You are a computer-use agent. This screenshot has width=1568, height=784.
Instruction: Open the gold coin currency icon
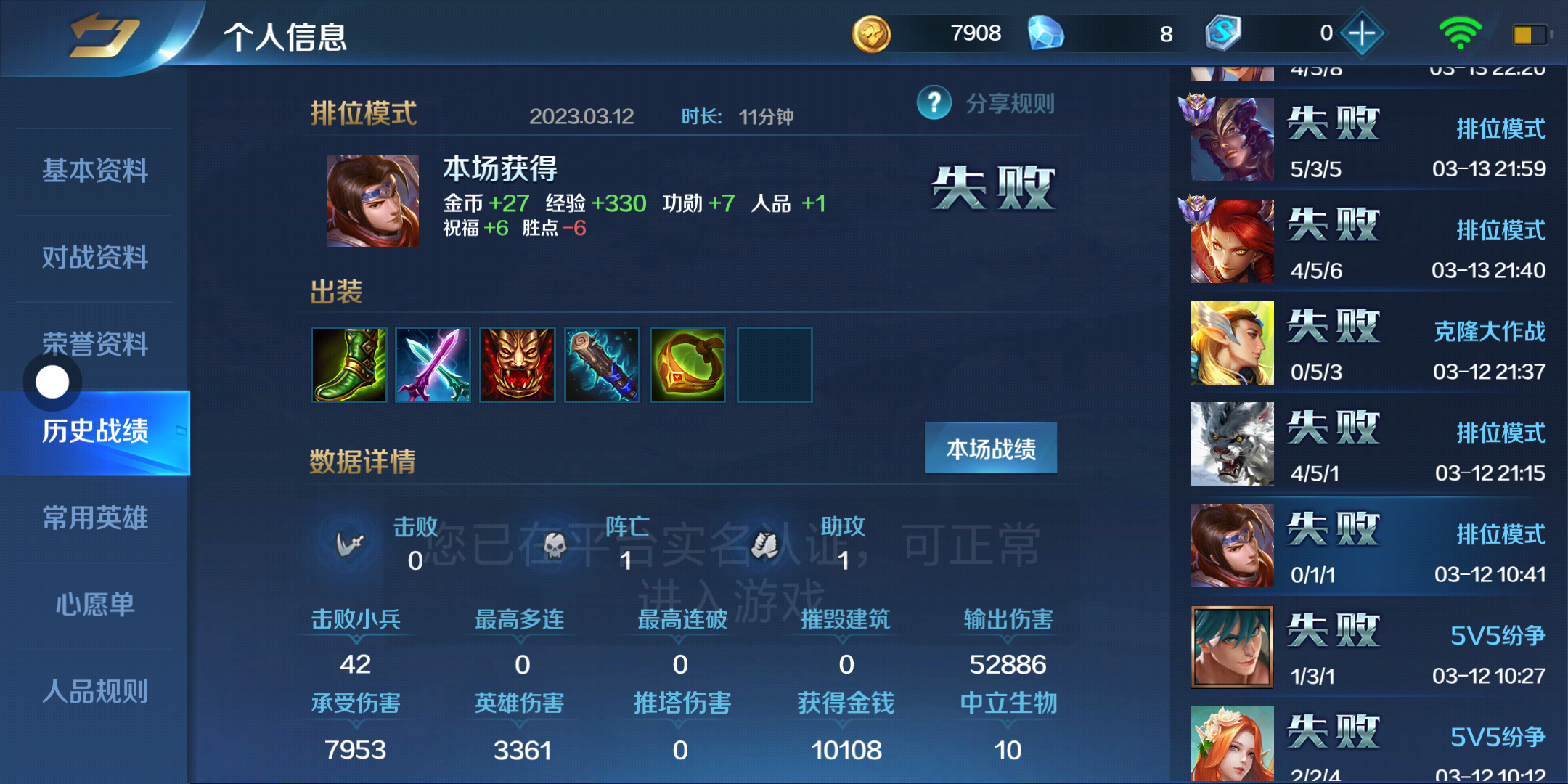(x=871, y=33)
